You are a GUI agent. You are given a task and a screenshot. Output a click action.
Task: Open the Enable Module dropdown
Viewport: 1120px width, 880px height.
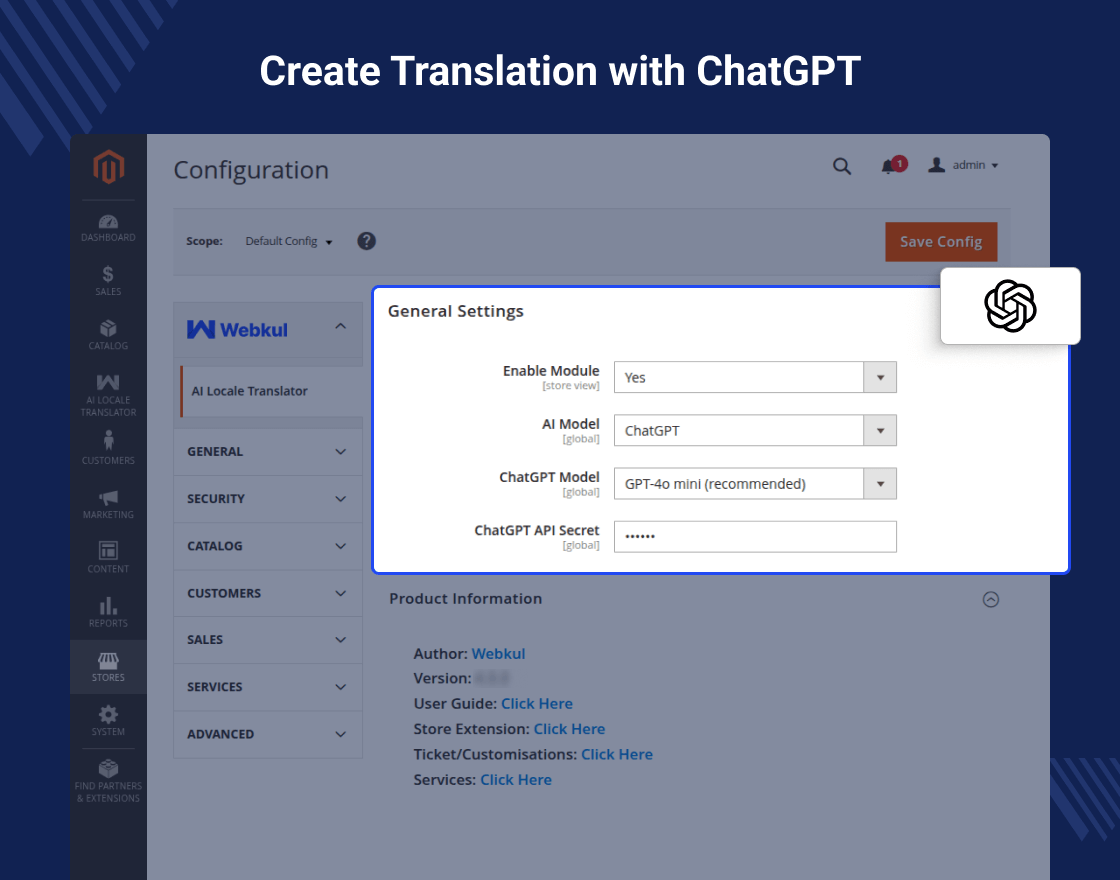click(x=755, y=377)
